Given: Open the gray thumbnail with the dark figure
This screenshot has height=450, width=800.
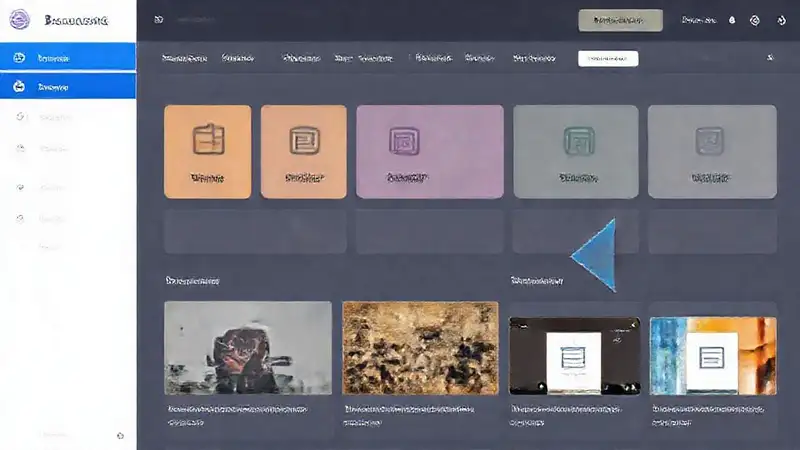Looking at the screenshot, I should (x=248, y=348).
